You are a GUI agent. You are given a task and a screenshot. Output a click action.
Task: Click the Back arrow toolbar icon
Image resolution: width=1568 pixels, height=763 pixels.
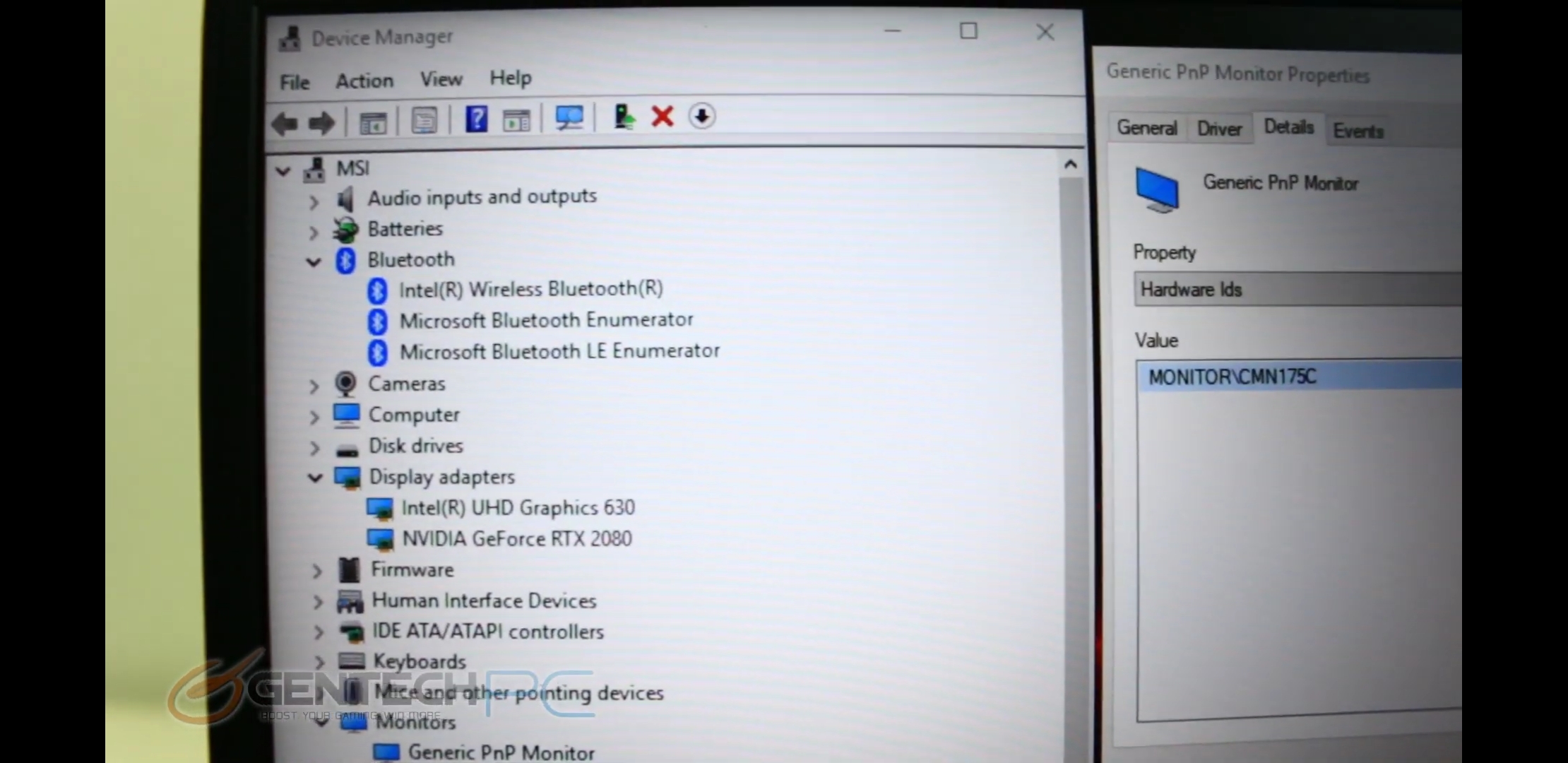tap(285, 124)
